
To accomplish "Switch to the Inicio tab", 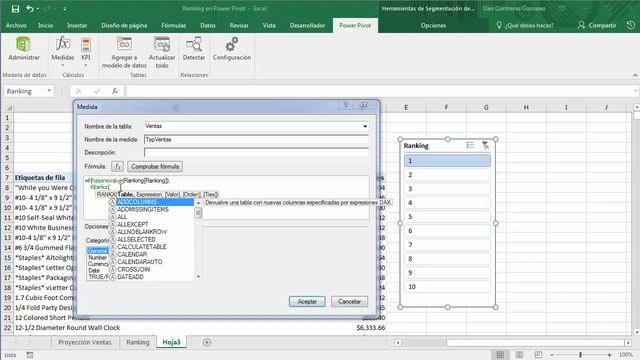I will pos(45,25).
